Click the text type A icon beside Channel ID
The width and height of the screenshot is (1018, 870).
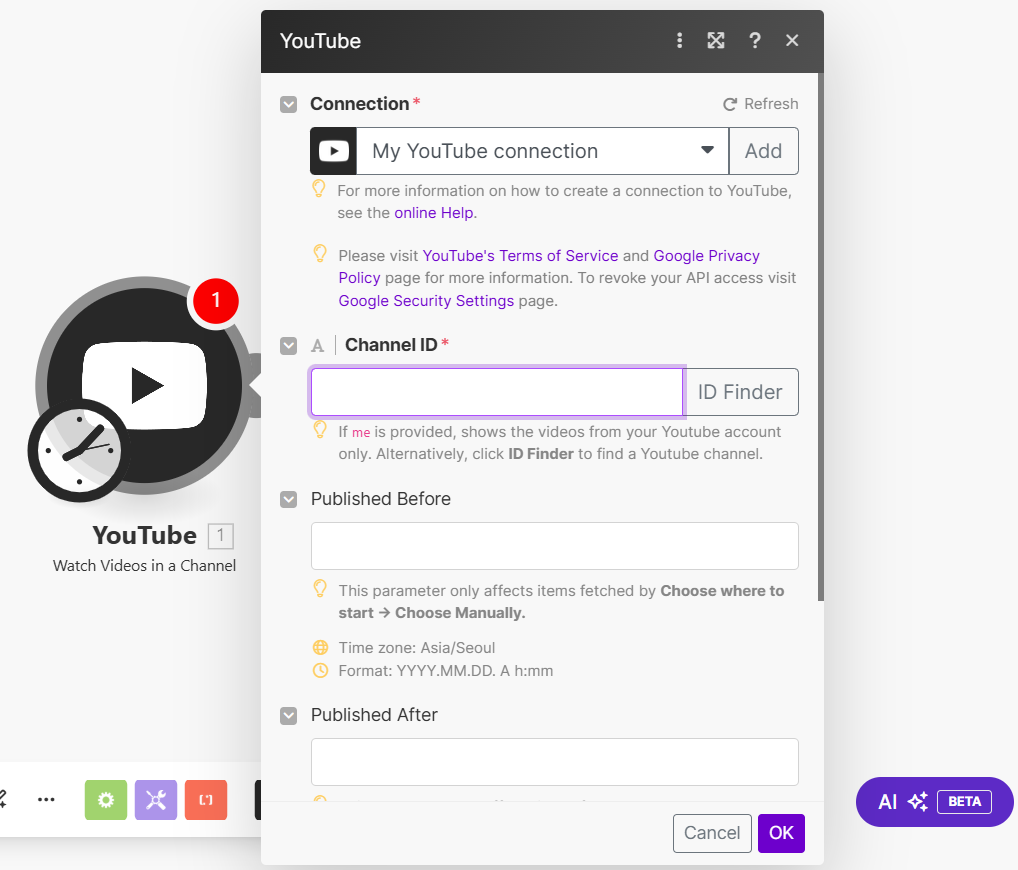pos(317,345)
